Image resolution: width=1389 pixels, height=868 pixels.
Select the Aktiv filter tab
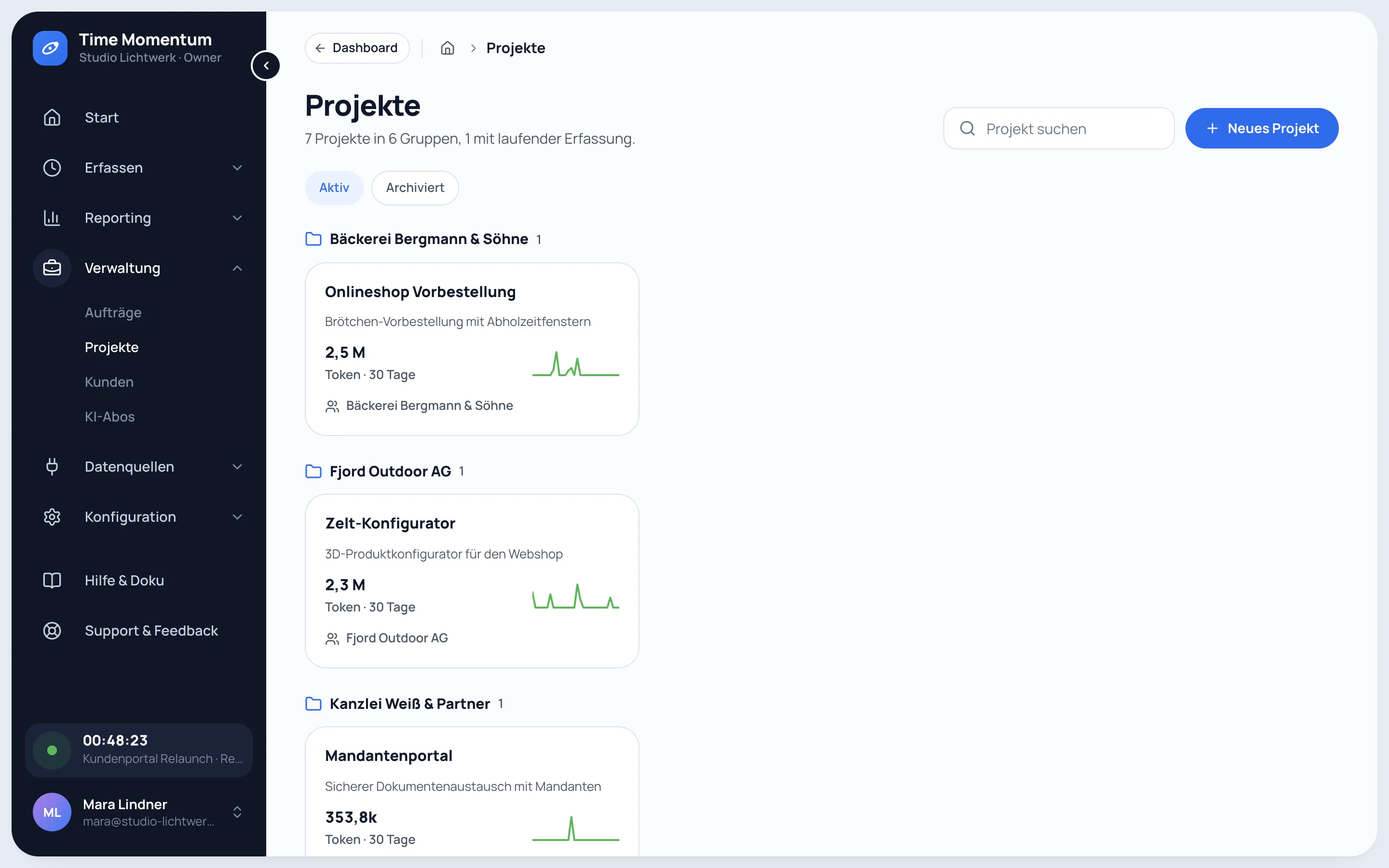[x=334, y=188]
